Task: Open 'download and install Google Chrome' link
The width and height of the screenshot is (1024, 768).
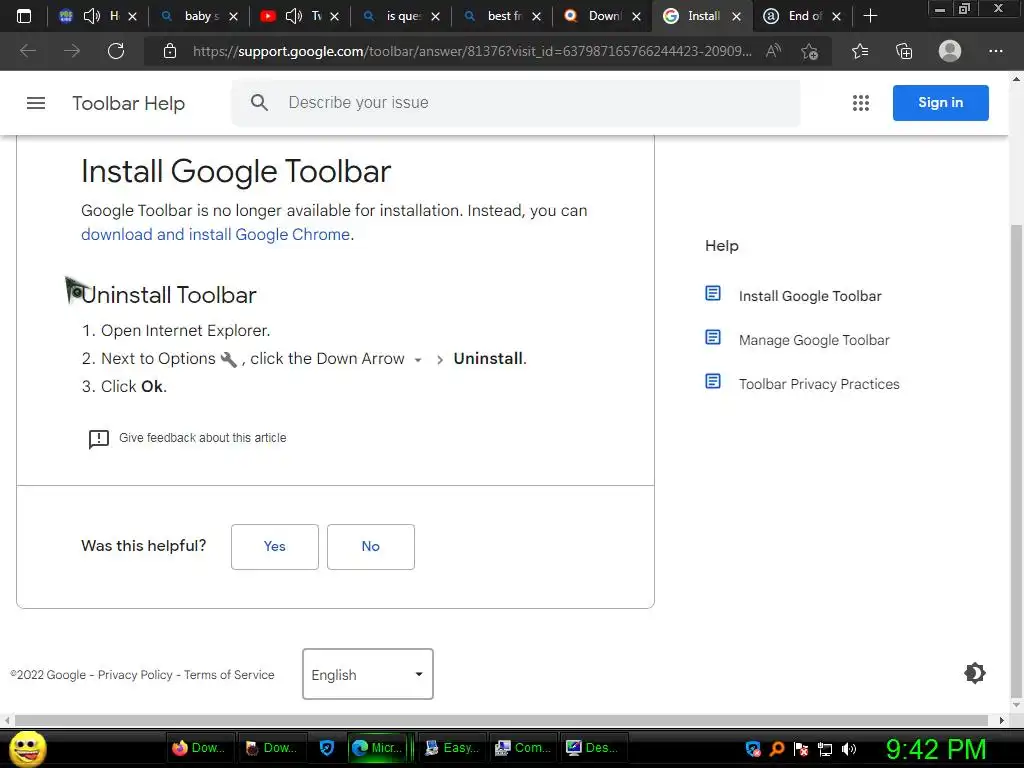Action: click(x=216, y=234)
